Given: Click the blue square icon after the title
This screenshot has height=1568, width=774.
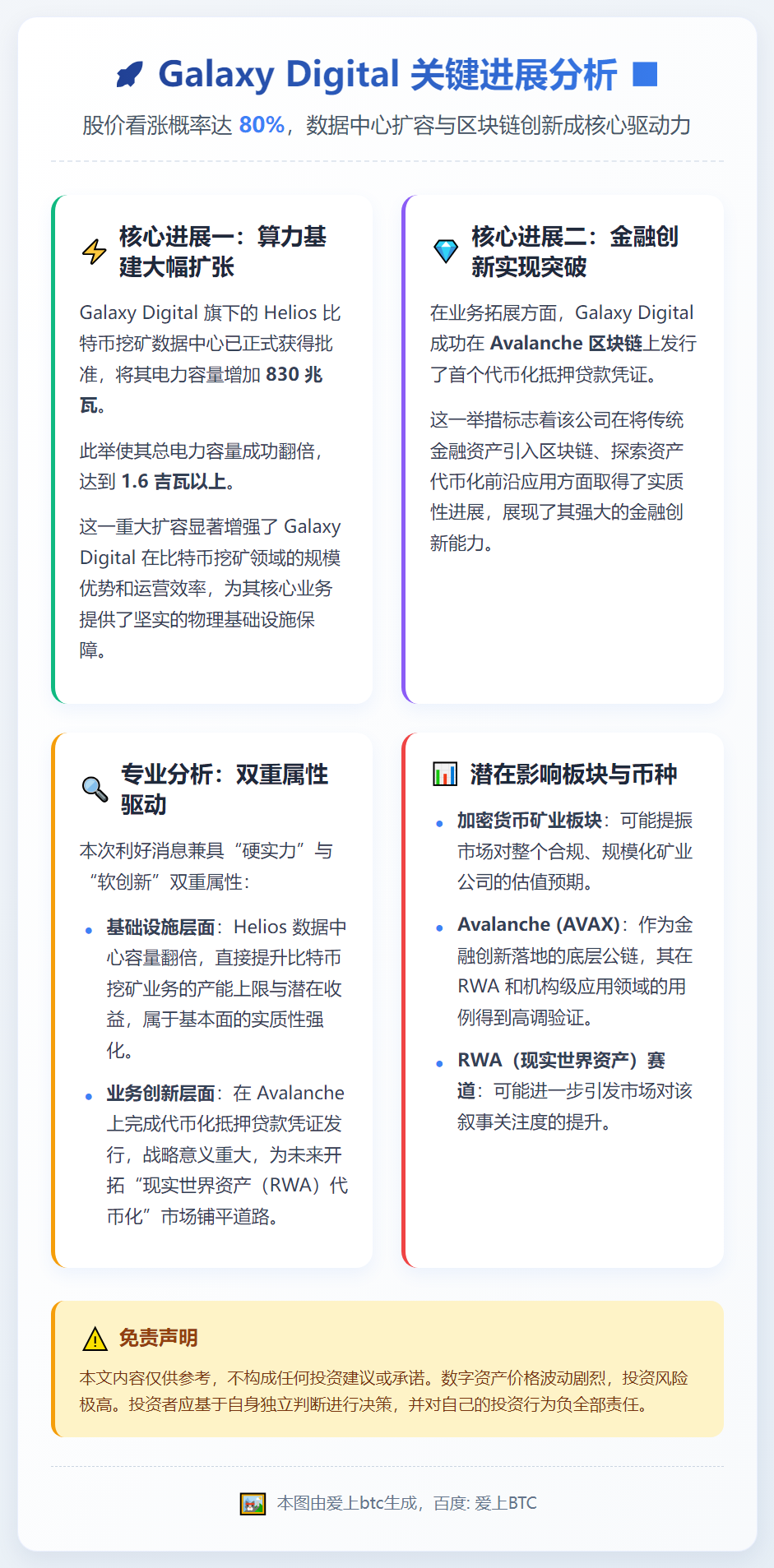Looking at the screenshot, I should 645,74.
